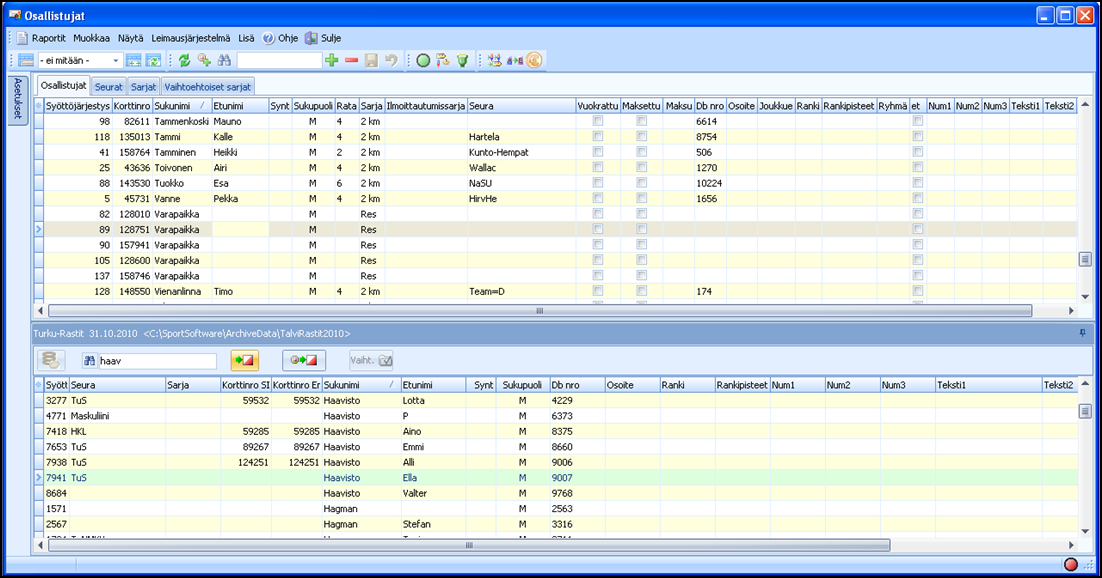Click the magnifier with plus icon
This screenshot has width=1102, height=578.
[205, 60]
